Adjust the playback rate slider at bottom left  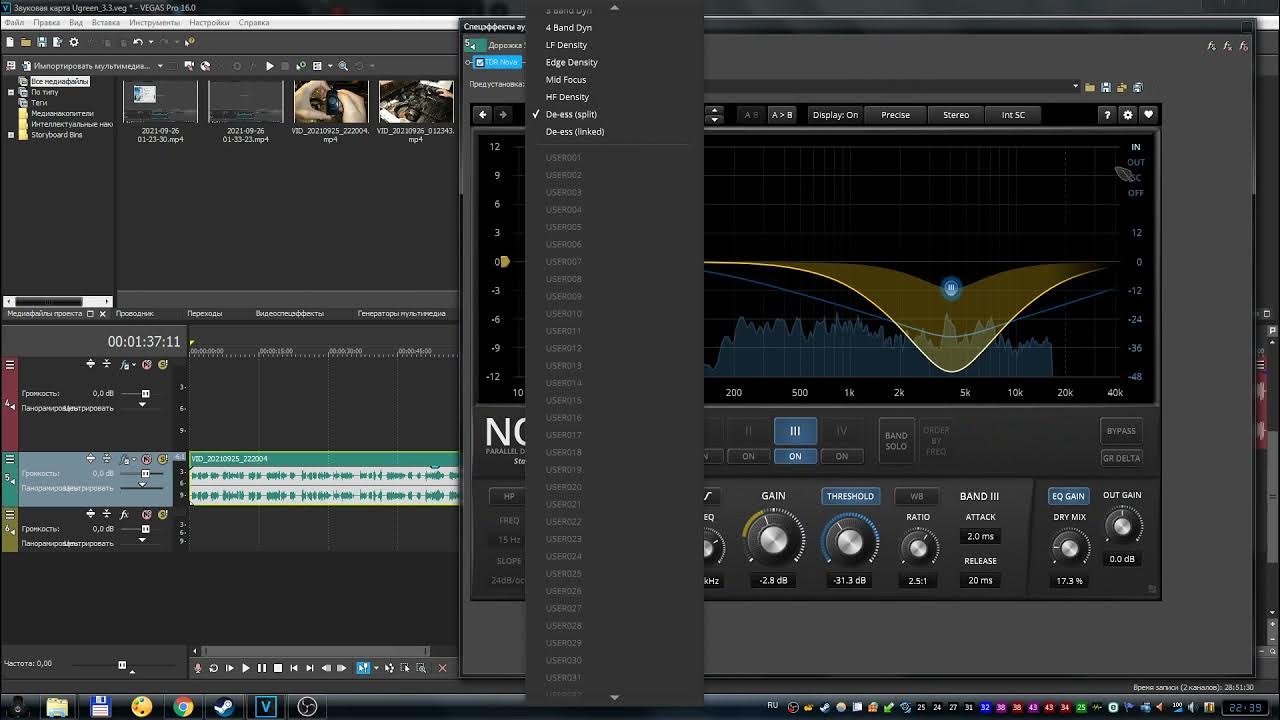(x=122, y=664)
